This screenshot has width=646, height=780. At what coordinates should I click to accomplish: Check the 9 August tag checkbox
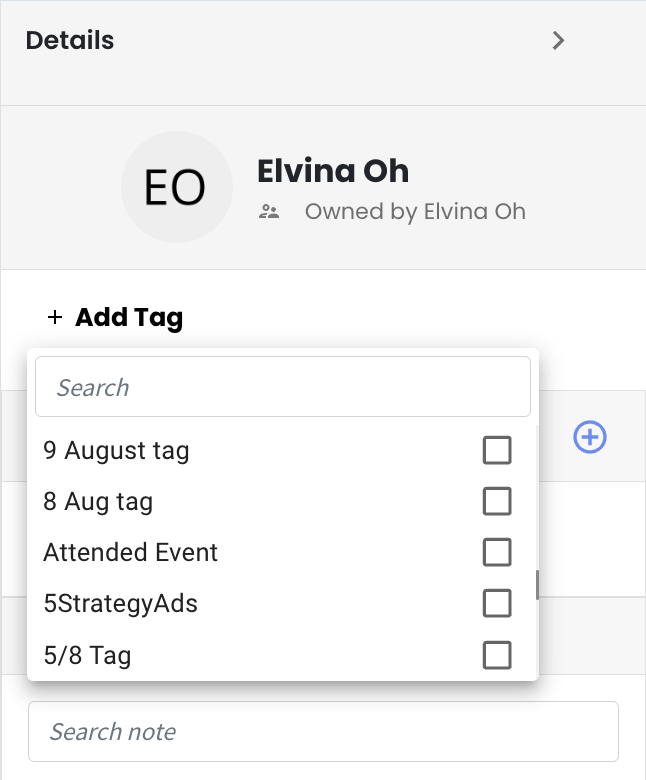[497, 450]
